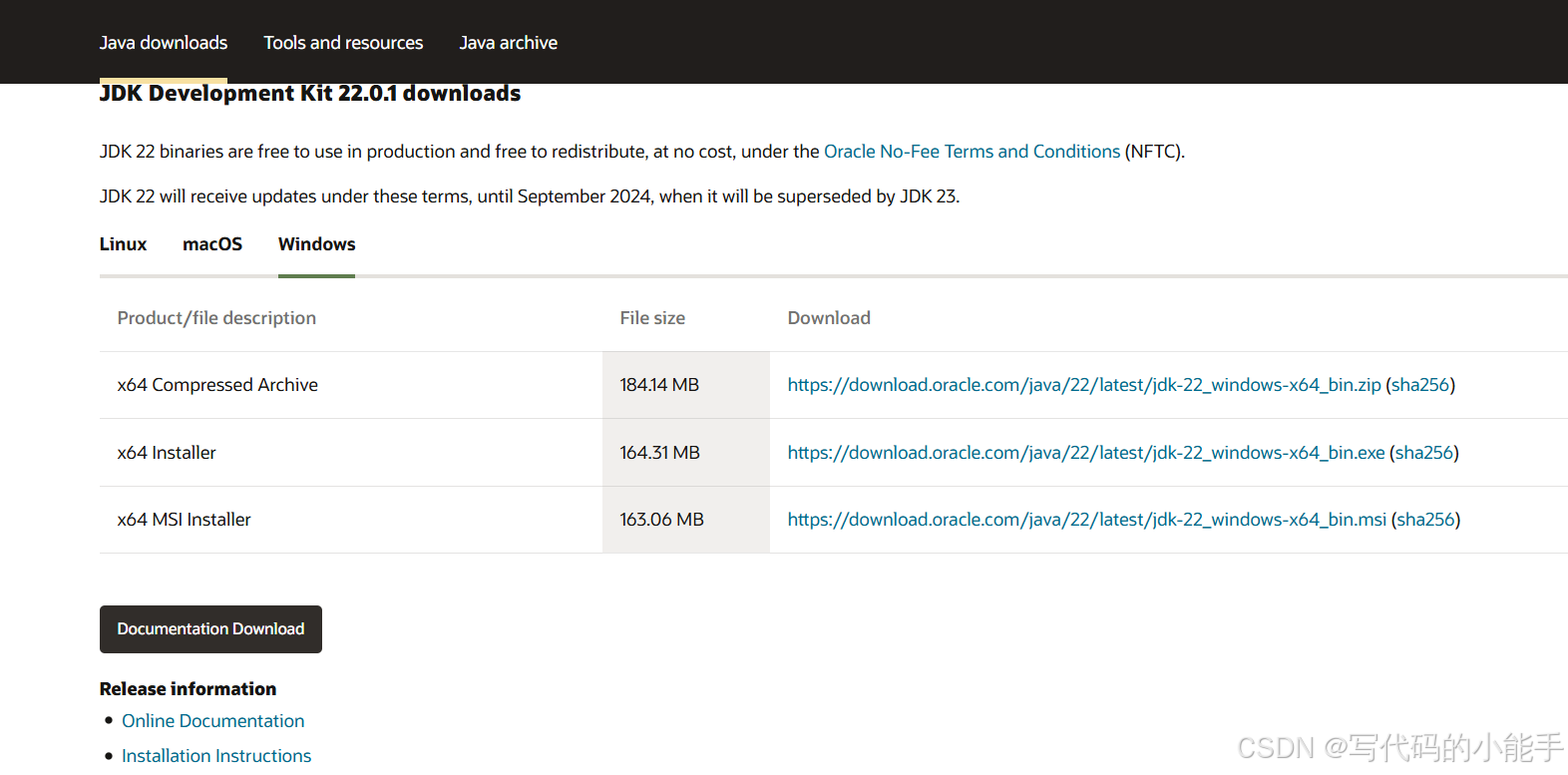The height and width of the screenshot is (775, 1568).
Task: Switch to the macOS tab
Action: click(x=212, y=244)
